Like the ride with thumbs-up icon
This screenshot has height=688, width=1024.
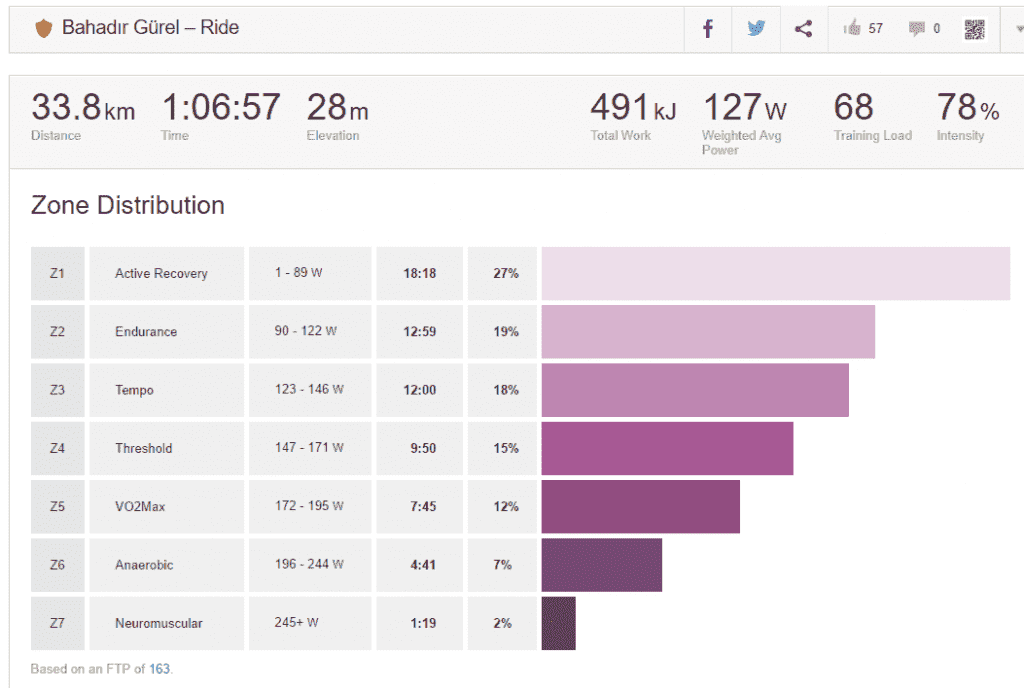(853, 29)
